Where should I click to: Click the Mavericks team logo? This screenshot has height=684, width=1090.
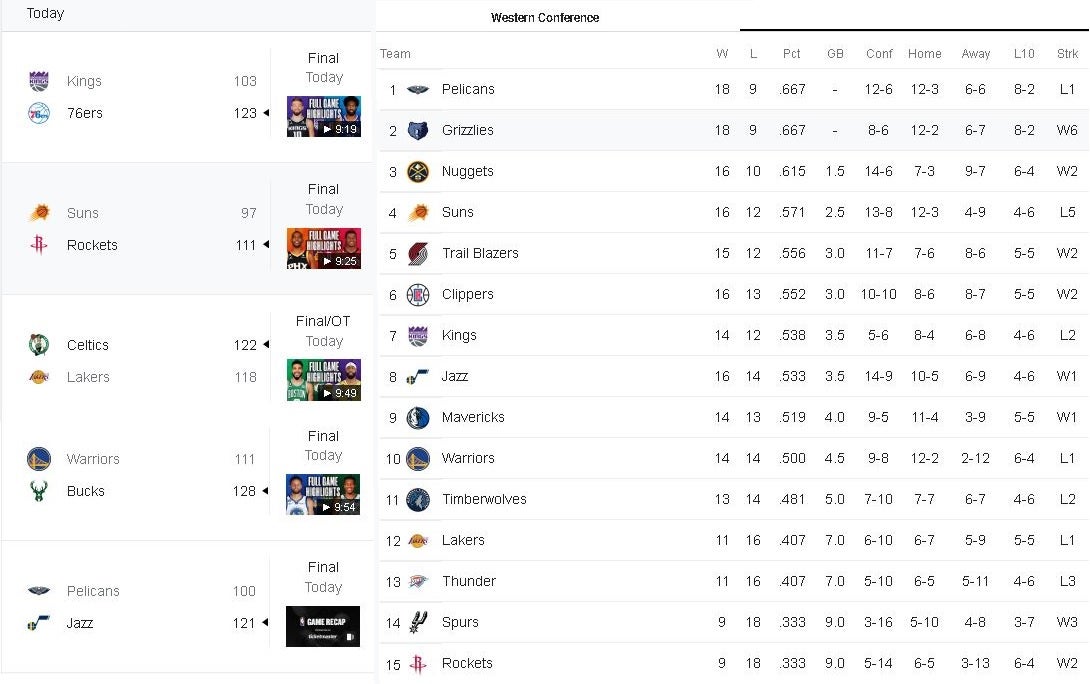pyautogui.click(x=418, y=418)
